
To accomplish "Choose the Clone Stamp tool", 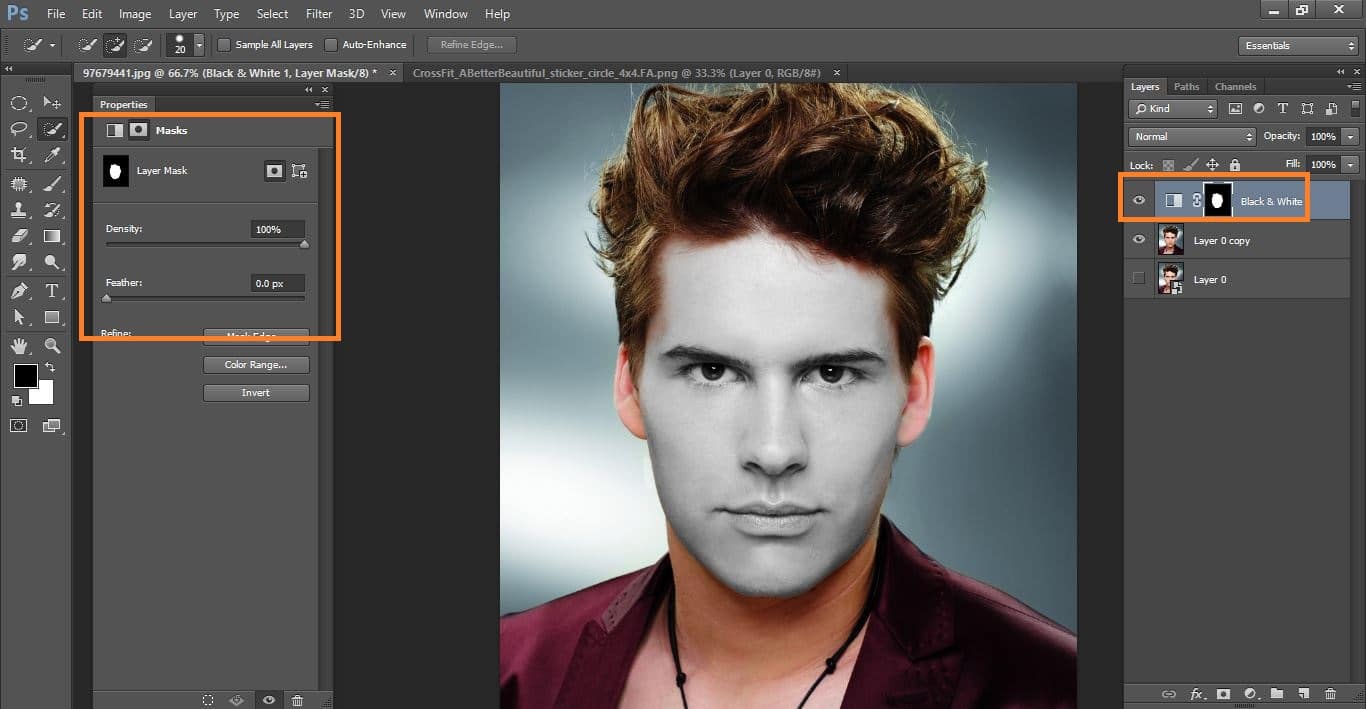I will tap(19, 210).
